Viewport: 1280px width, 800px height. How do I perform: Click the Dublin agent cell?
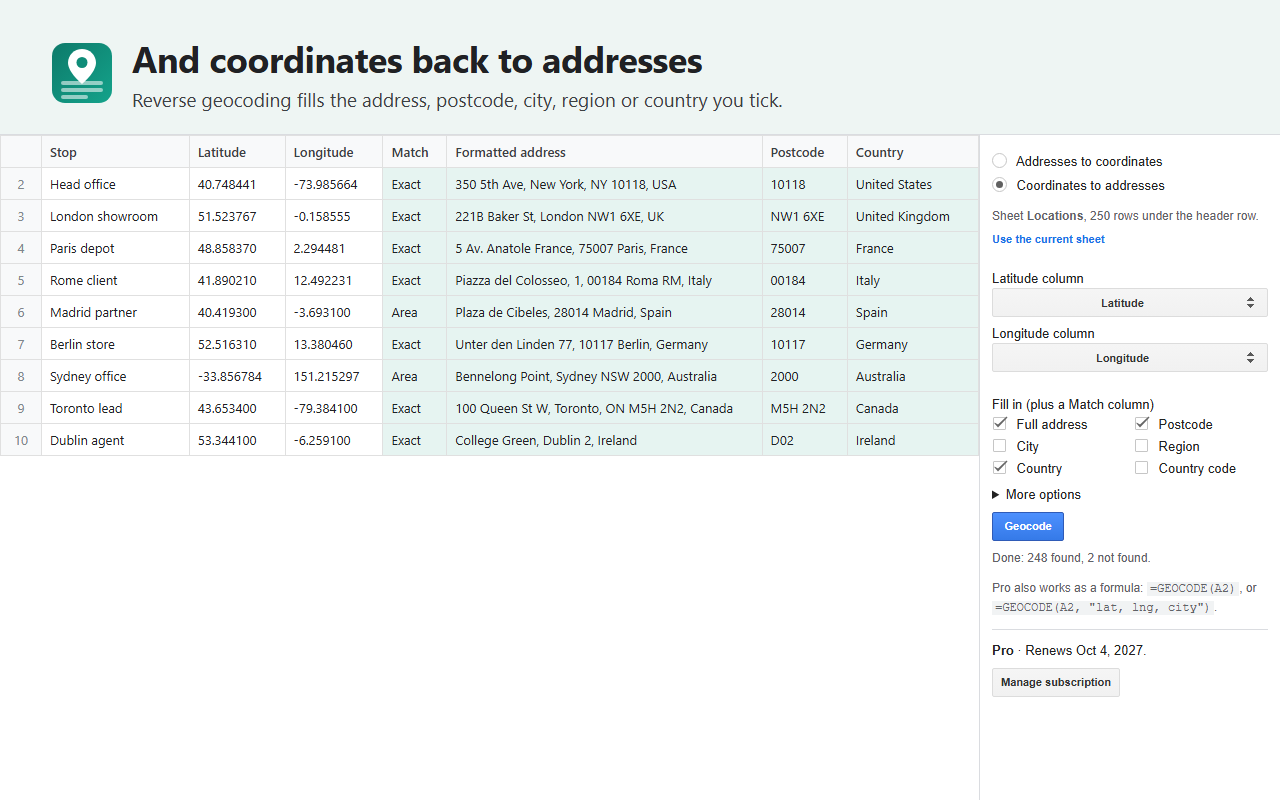(115, 440)
